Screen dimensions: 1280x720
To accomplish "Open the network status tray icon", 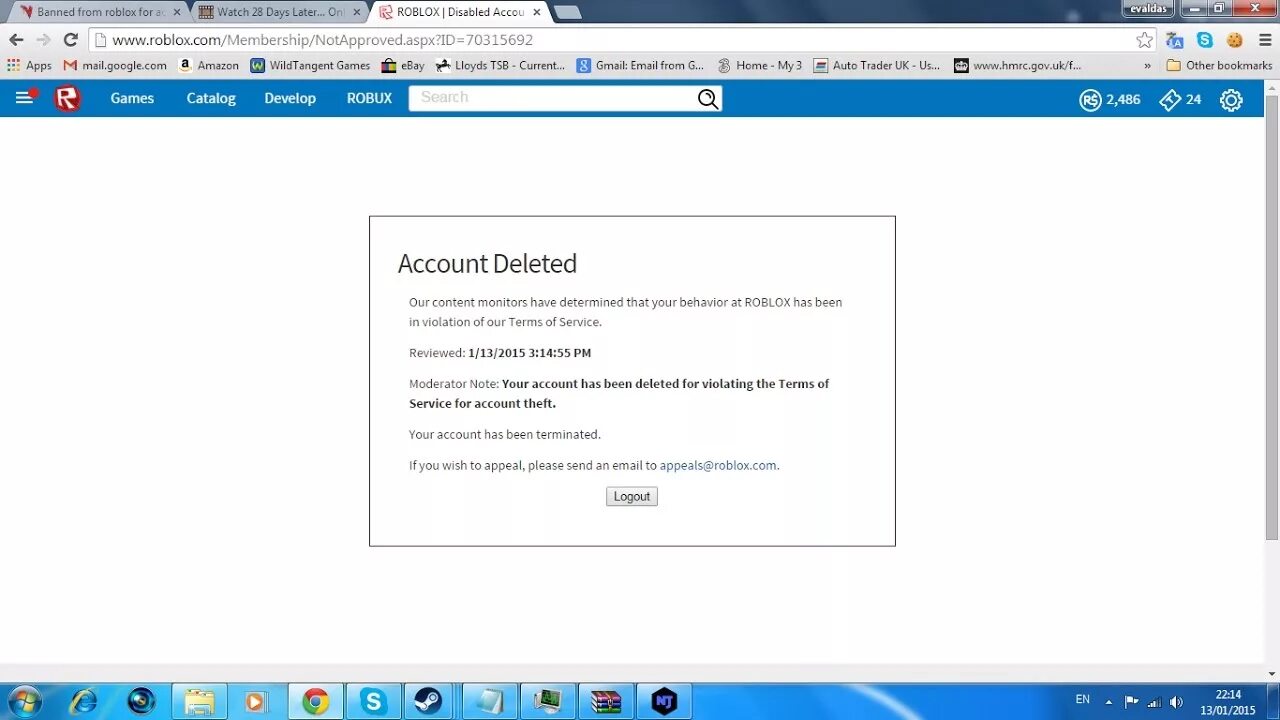I will tap(1154, 702).
